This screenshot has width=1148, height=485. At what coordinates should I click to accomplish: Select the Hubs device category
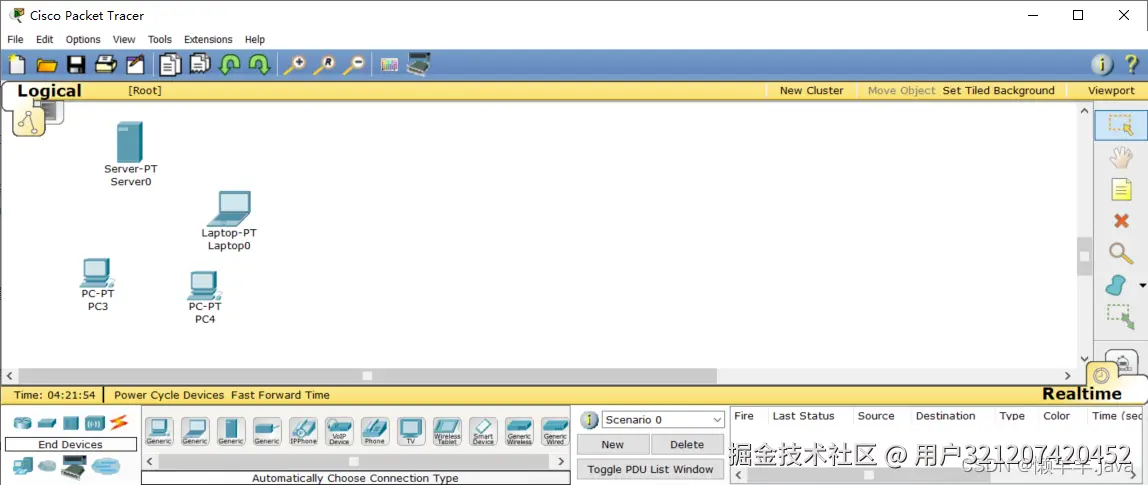click(x=70, y=423)
